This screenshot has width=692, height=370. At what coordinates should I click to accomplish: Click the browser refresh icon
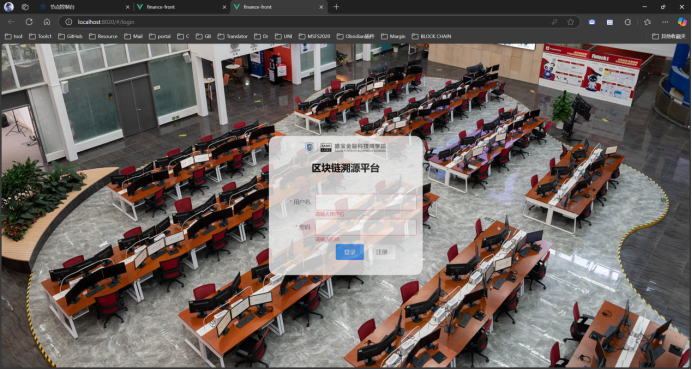29,22
